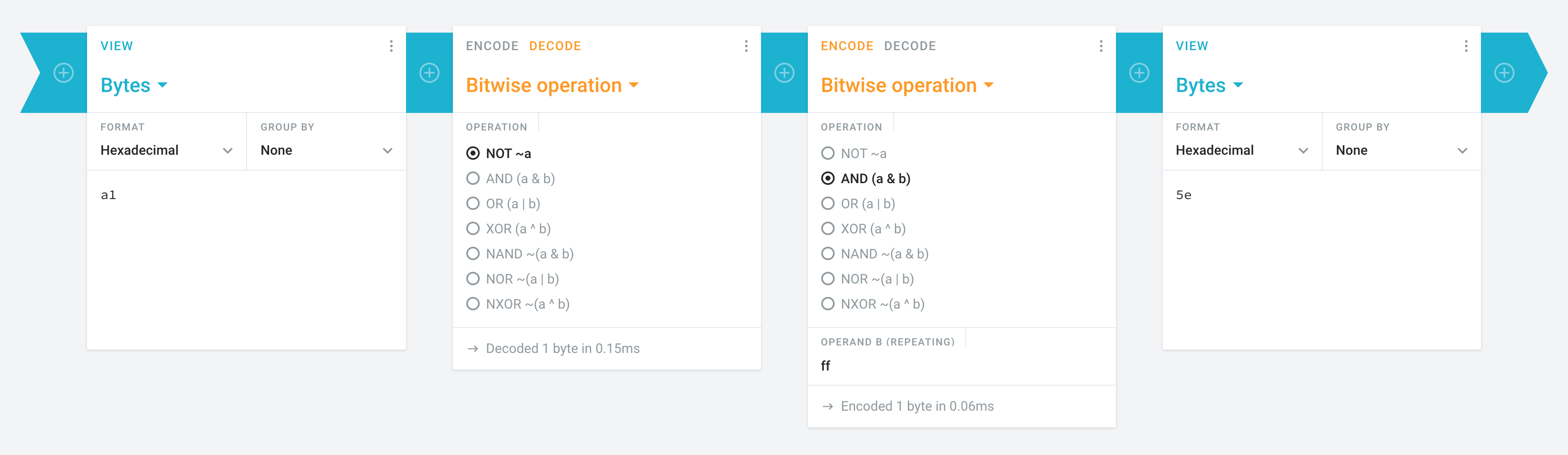The image size is (1568, 455).
Task: Add a new brick before the first Bytes view
Action: click(x=63, y=72)
